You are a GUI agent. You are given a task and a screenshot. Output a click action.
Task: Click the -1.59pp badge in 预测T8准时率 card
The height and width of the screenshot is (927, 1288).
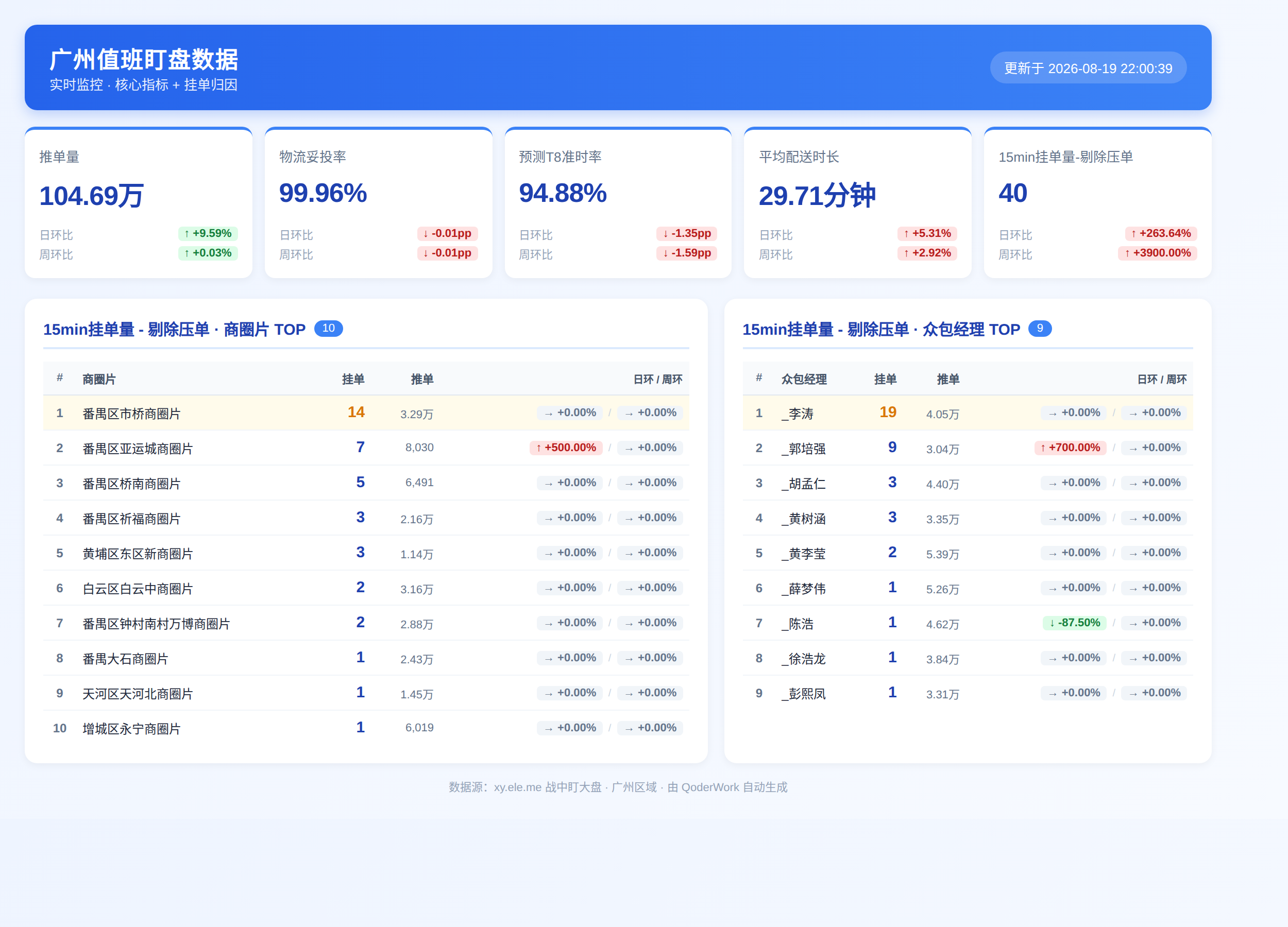(x=687, y=253)
